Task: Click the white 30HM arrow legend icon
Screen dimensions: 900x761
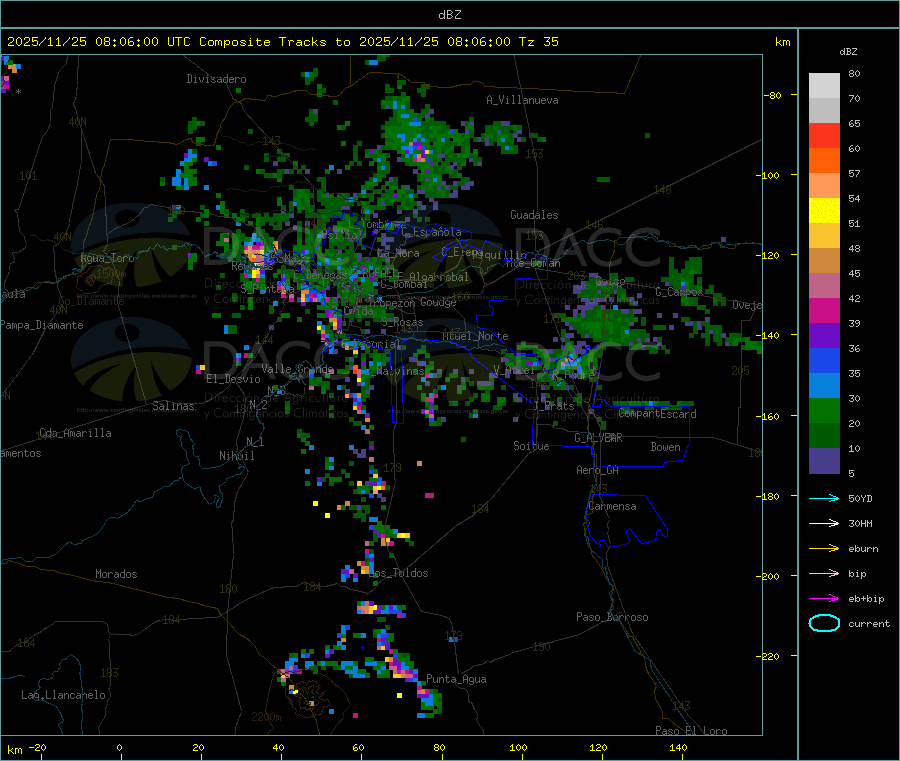Action: point(824,523)
